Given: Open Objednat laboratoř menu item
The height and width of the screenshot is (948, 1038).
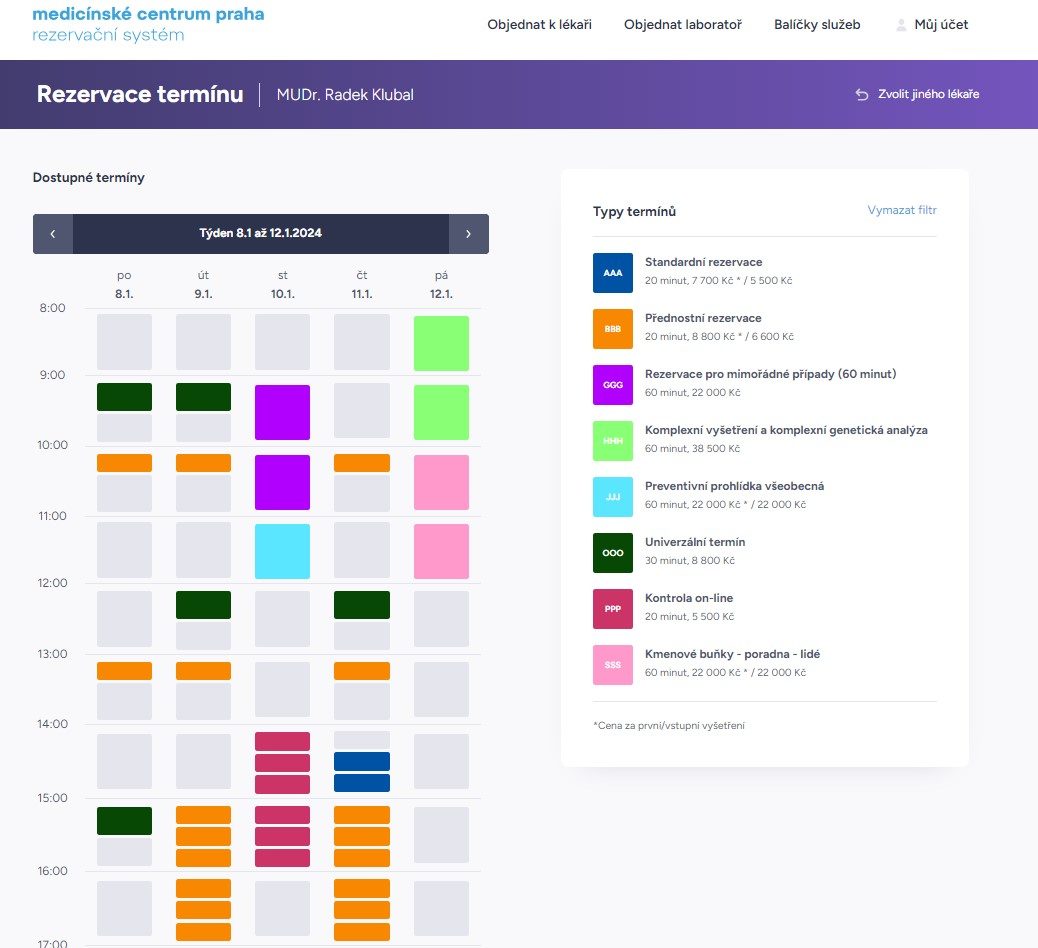Looking at the screenshot, I should (x=682, y=24).
